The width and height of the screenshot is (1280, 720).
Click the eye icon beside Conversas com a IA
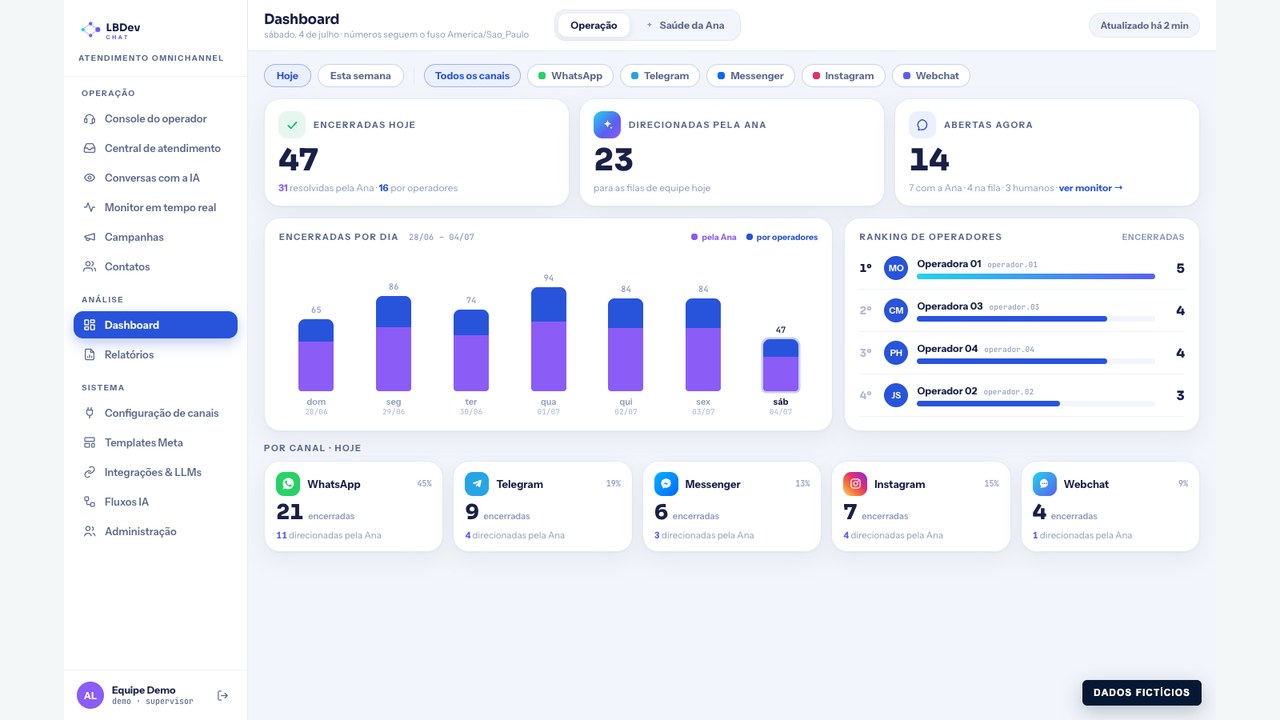point(90,178)
